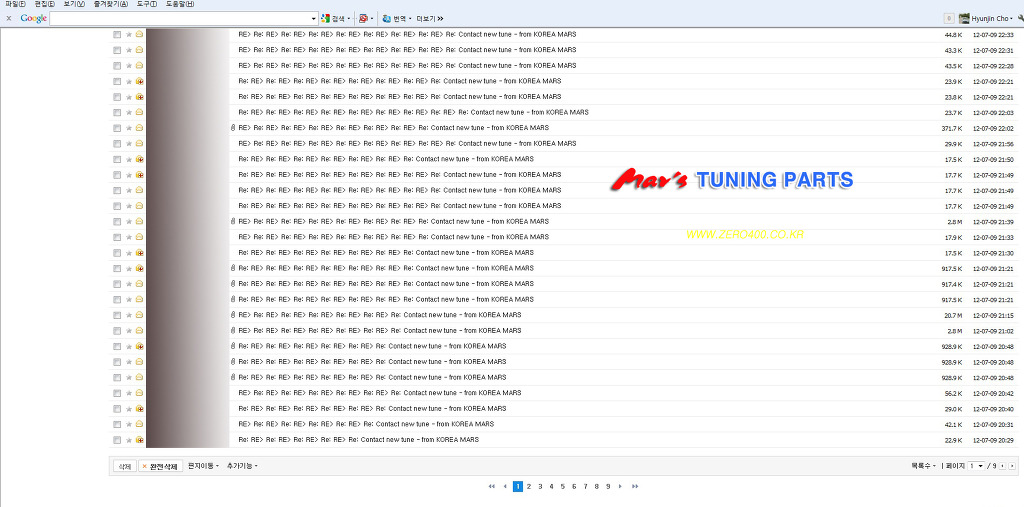Click the popup blocker toolbar icon

[x=363, y=18]
